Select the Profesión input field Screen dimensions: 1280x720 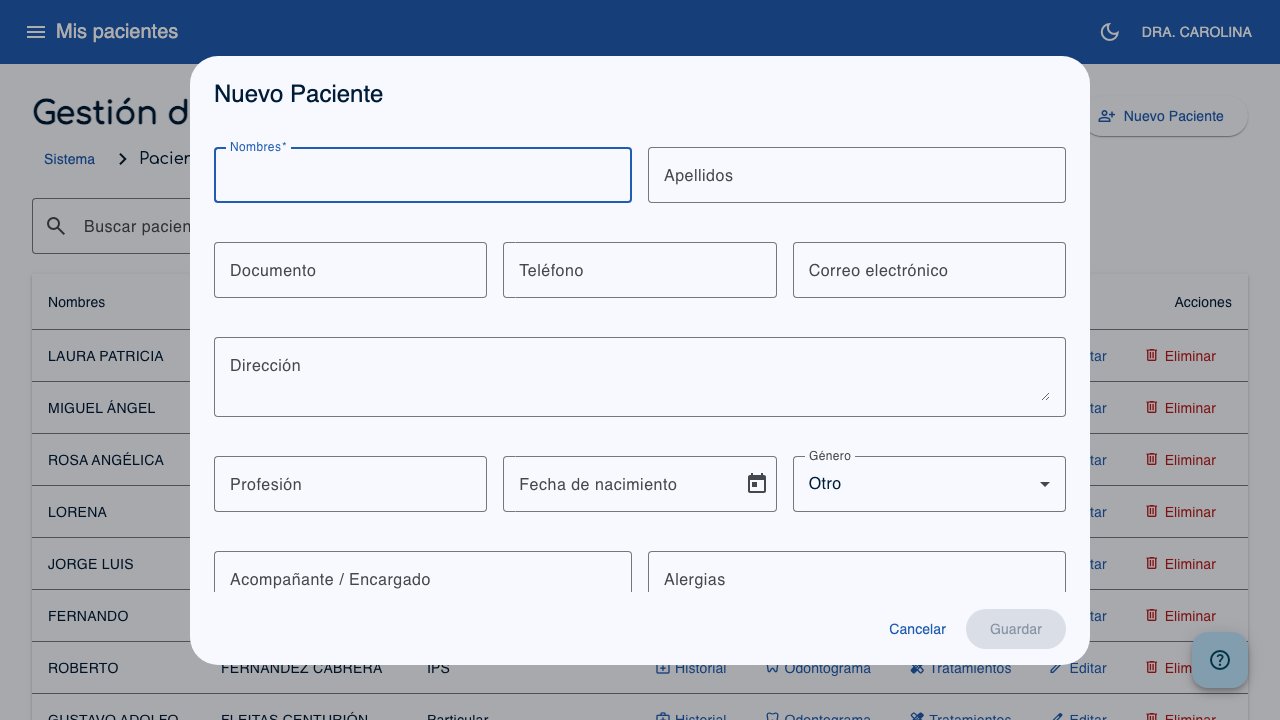point(350,484)
